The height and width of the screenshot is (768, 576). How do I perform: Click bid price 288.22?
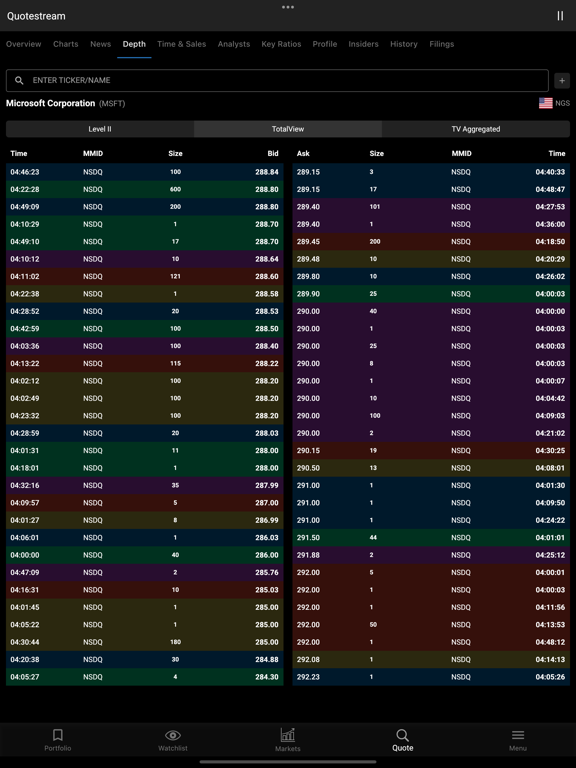(x=267, y=363)
